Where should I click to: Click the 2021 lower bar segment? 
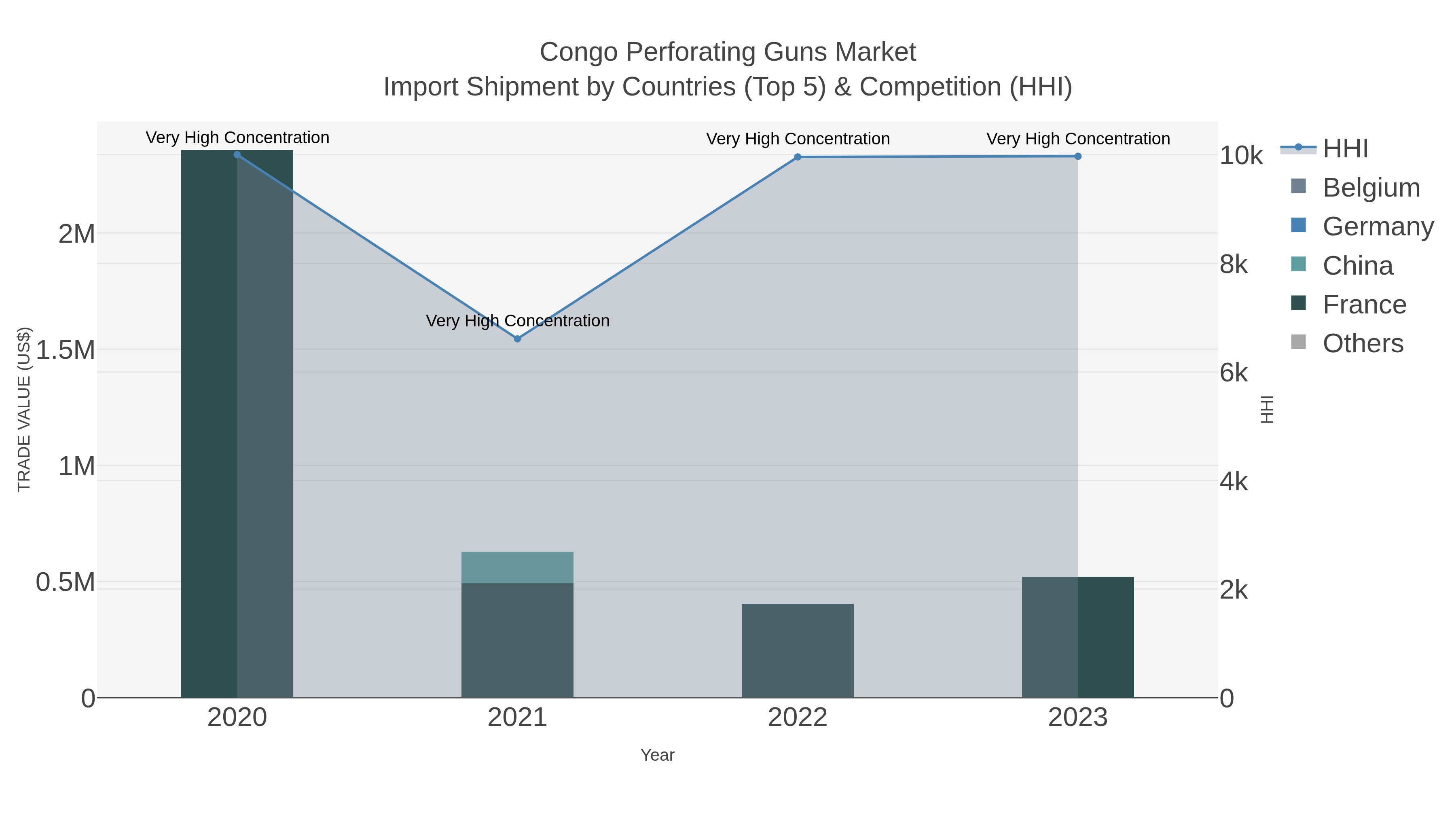tap(517, 640)
